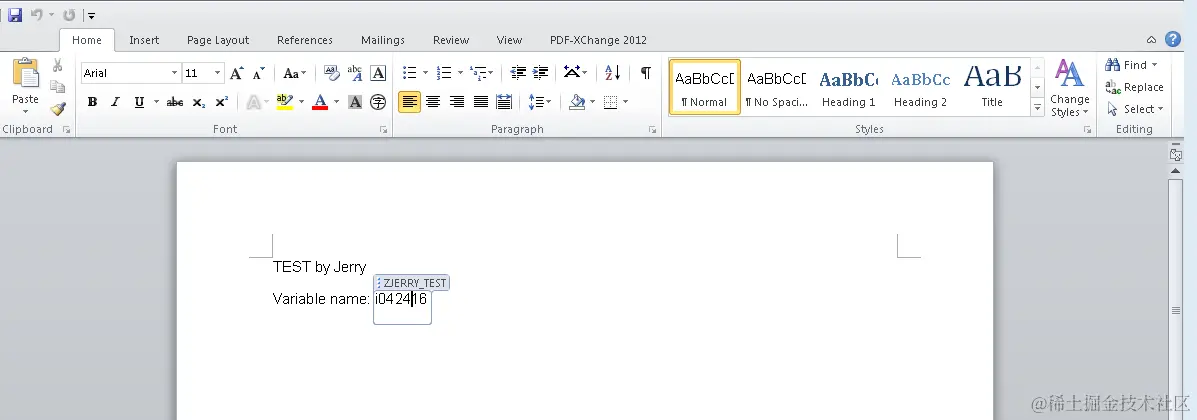
Task: Toggle Subscript formatting
Action: pyautogui.click(x=198, y=102)
